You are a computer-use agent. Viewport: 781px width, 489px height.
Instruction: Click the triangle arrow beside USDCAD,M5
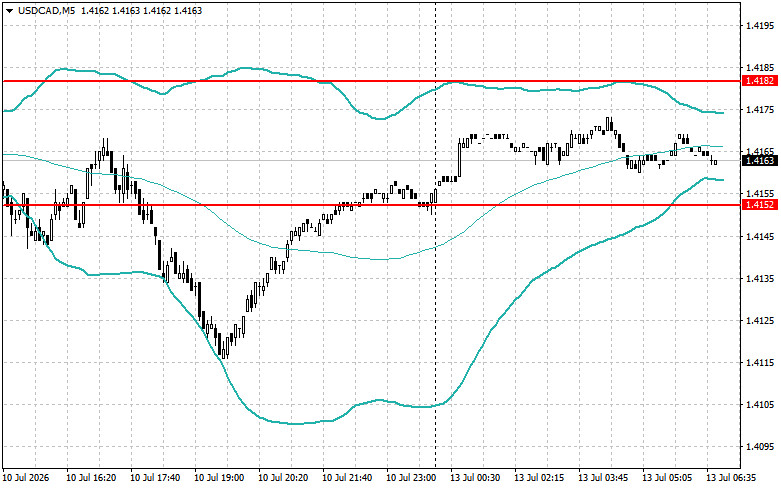pos(9,10)
